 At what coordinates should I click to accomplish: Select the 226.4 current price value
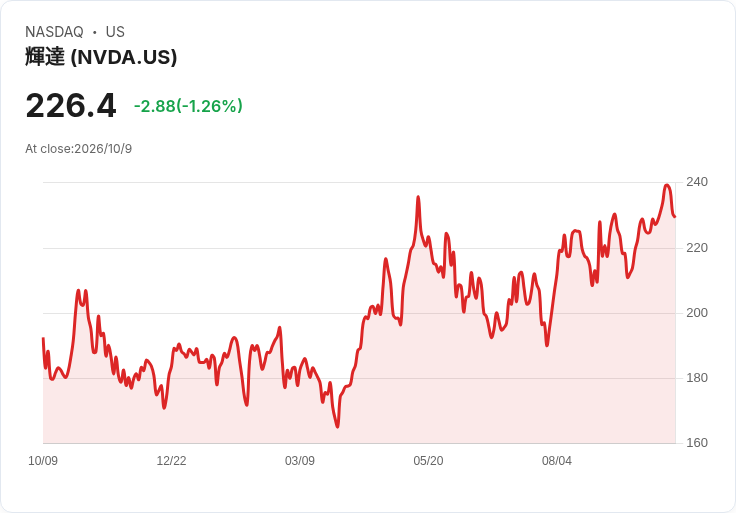point(71,106)
